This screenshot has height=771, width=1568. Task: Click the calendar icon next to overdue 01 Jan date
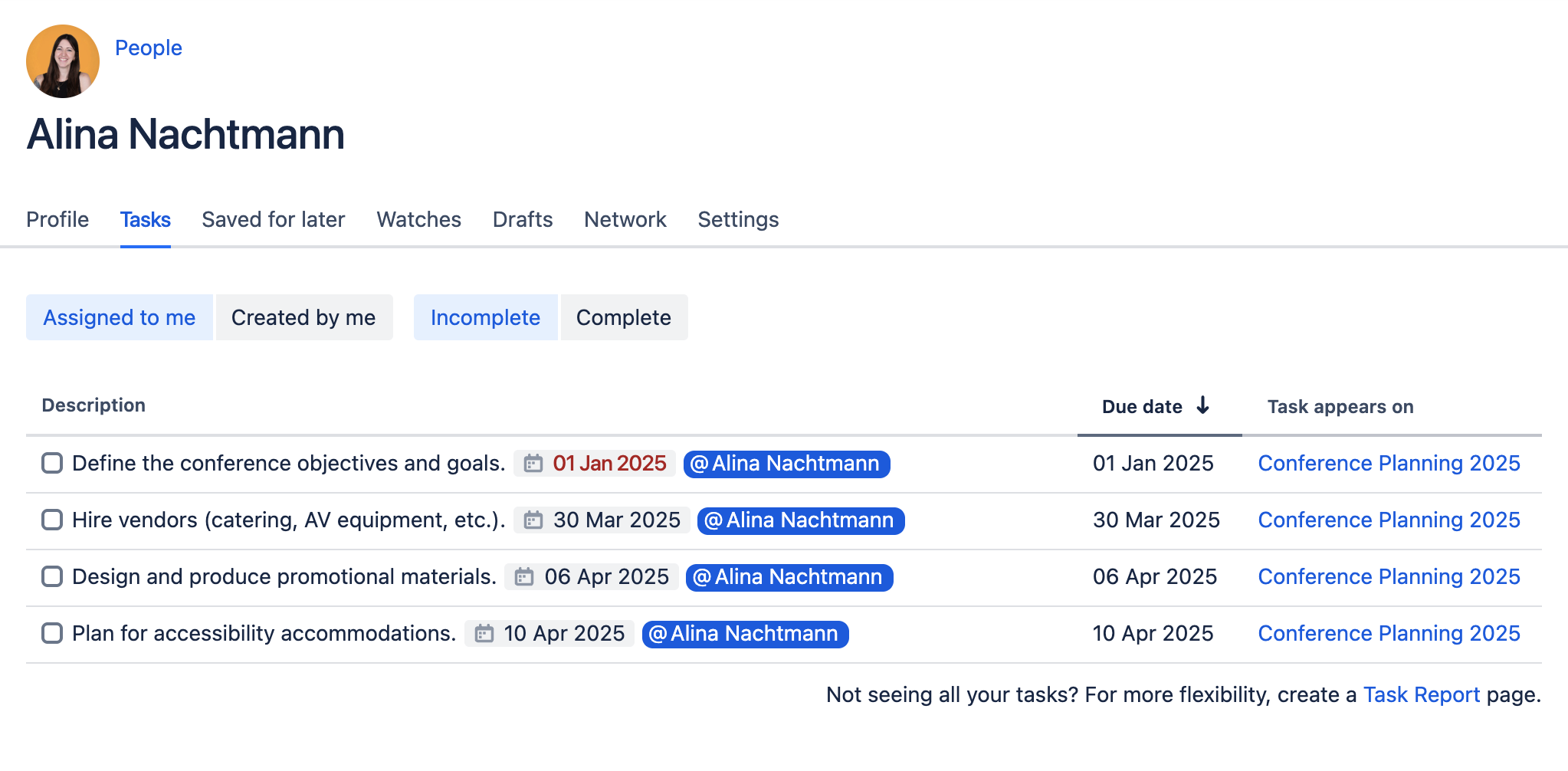(533, 464)
